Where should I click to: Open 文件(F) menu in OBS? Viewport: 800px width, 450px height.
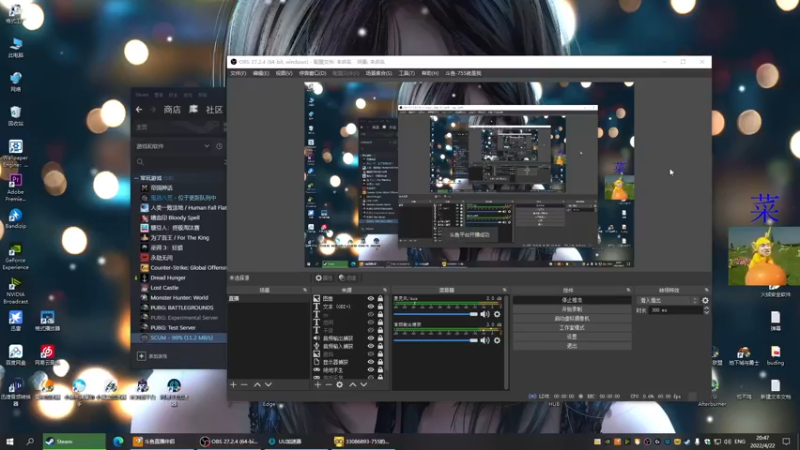click(x=238, y=73)
